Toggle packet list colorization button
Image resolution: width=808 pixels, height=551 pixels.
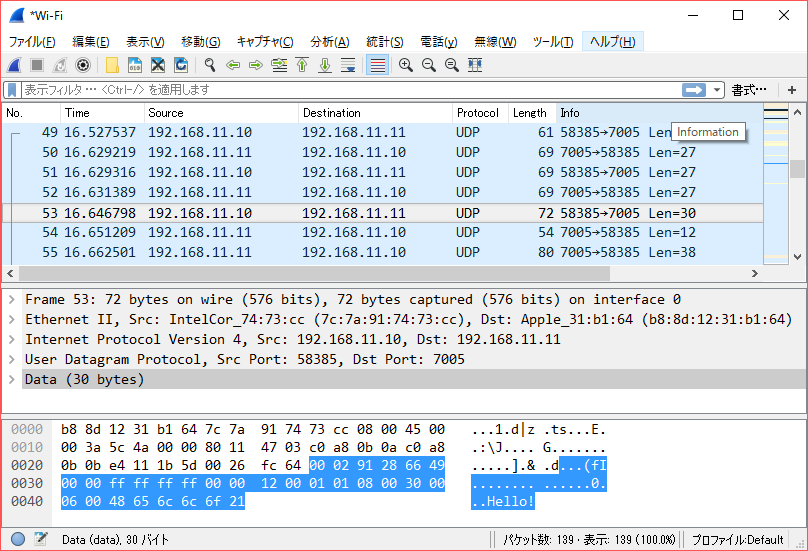click(x=377, y=65)
